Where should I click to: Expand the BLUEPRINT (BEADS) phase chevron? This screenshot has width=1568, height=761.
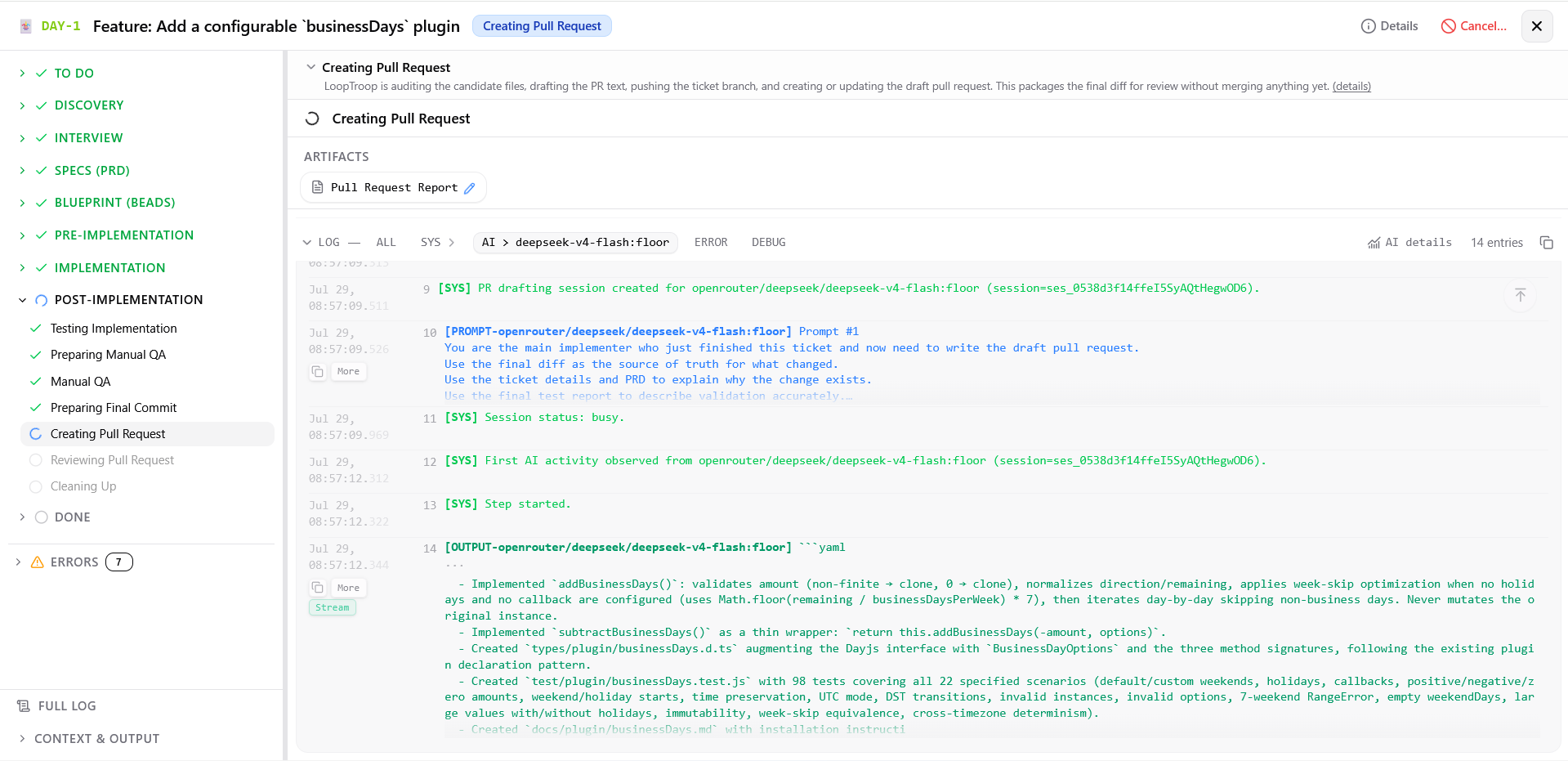[22, 203]
